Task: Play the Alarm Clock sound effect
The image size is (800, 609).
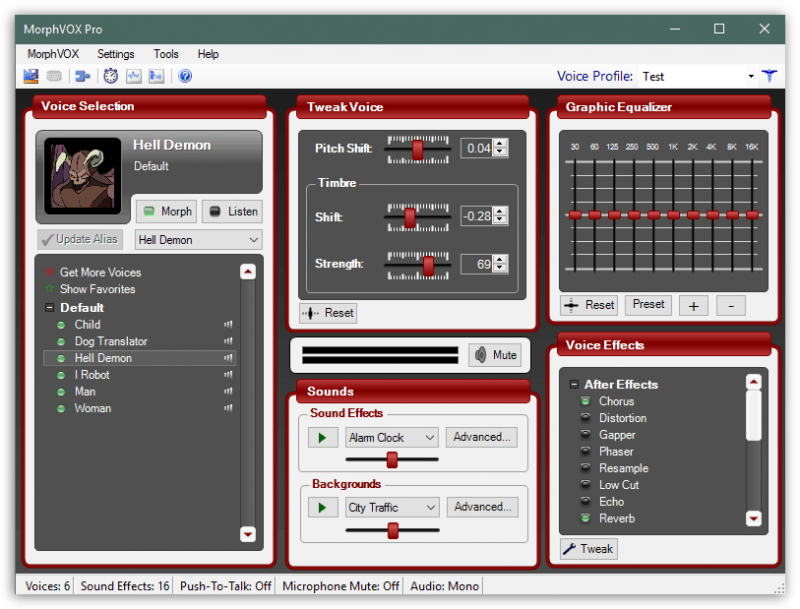Action: pos(322,437)
